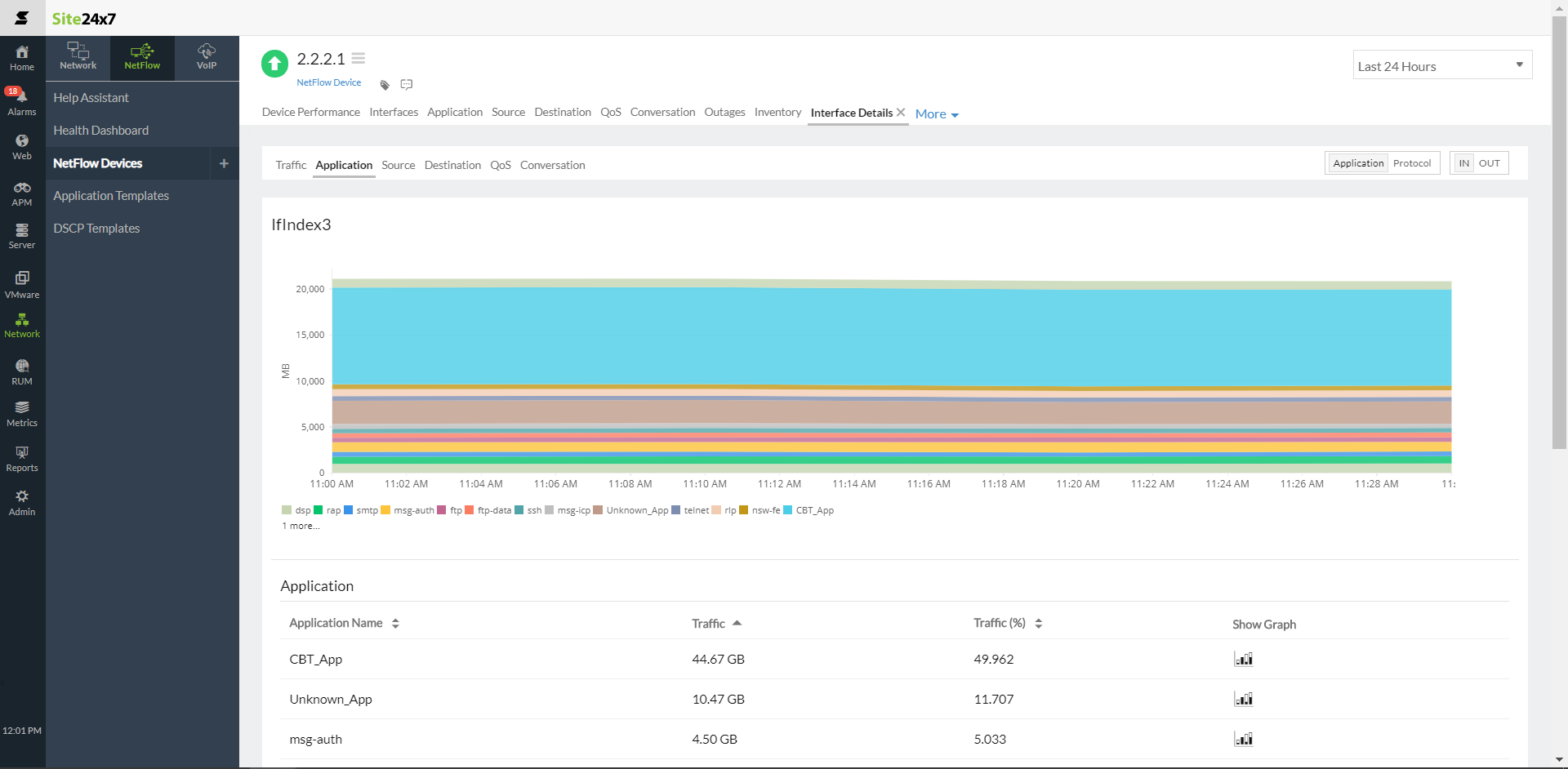Image resolution: width=1568 pixels, height=769 pixels.
Task: Click the tag icon under device name
Action: click(x=385, y=85)
